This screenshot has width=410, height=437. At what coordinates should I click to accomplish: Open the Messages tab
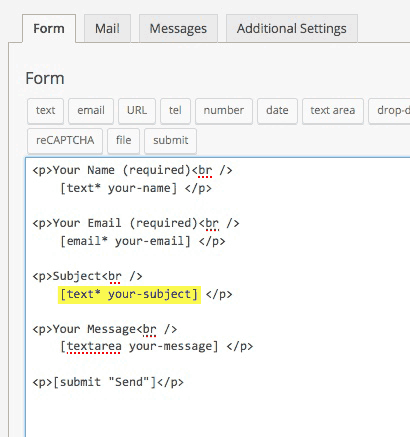coord(178,28)
